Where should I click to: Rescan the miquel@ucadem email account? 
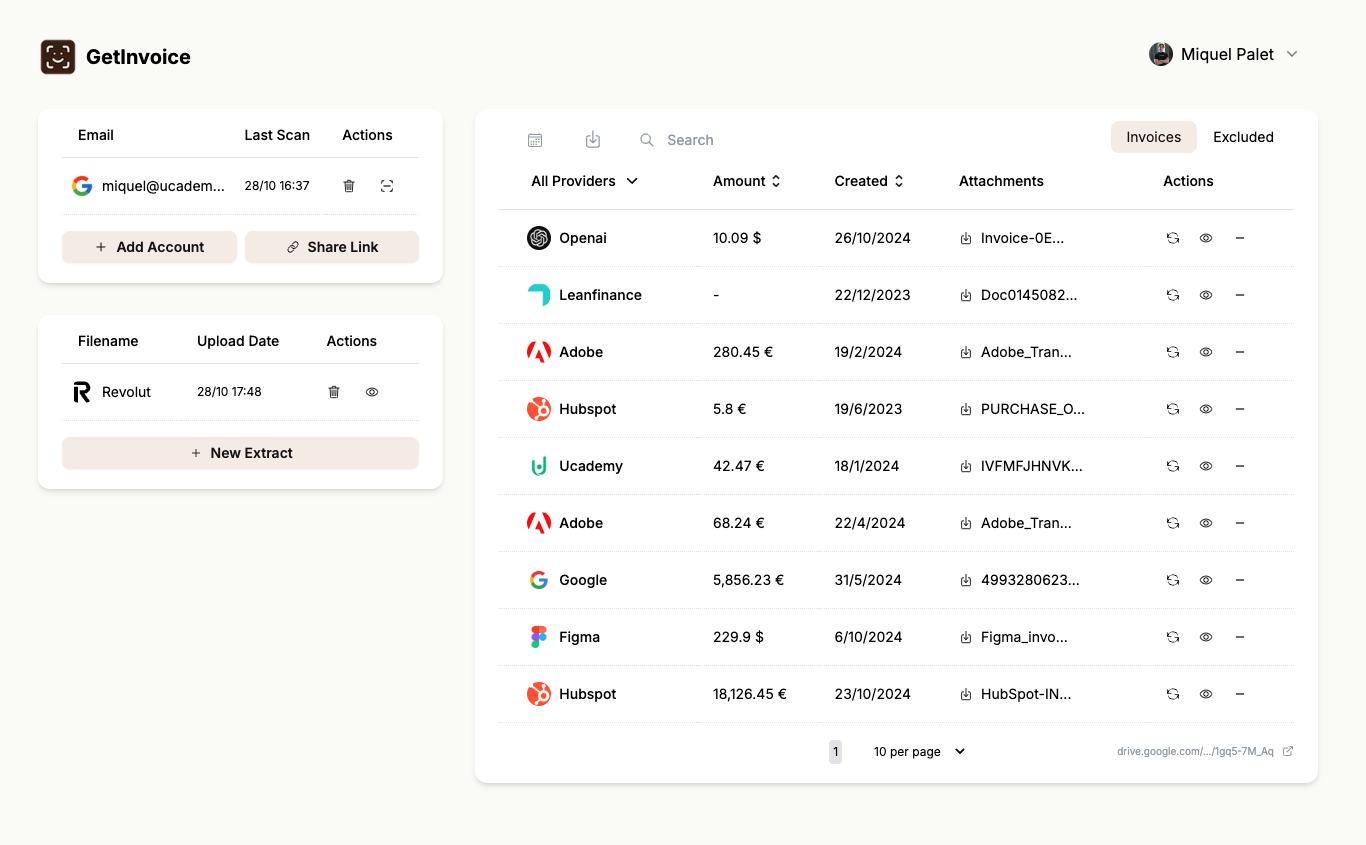387,185
